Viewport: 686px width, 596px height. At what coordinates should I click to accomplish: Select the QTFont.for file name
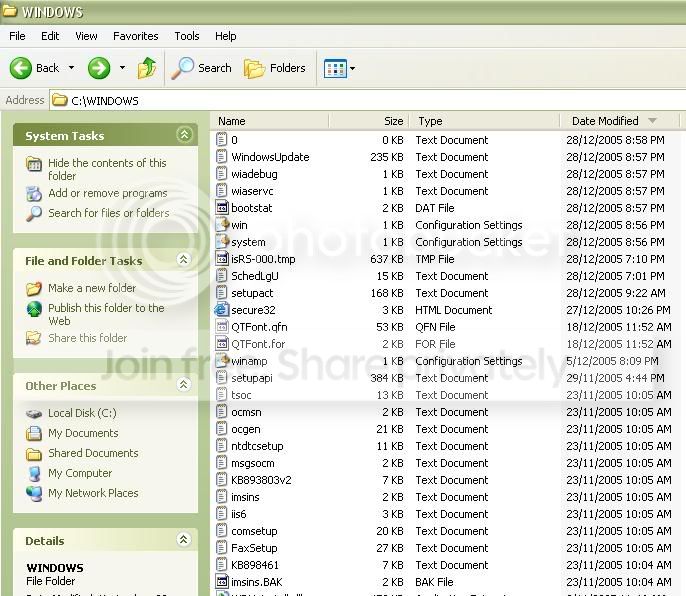point(258,344)
